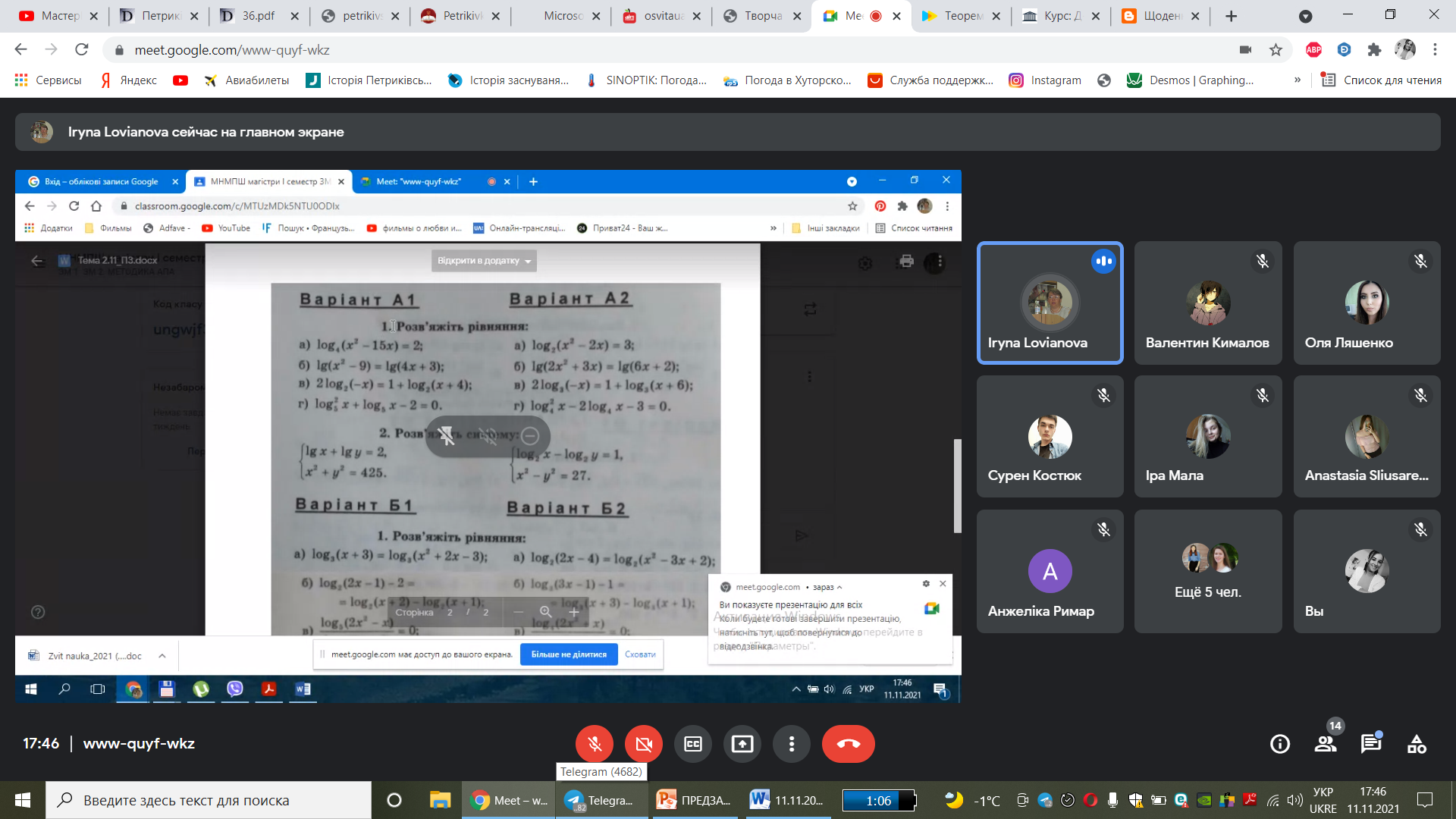Screen dimensions: 1456x819
Task: Click the browser back arrow
Action: [21, 50]
